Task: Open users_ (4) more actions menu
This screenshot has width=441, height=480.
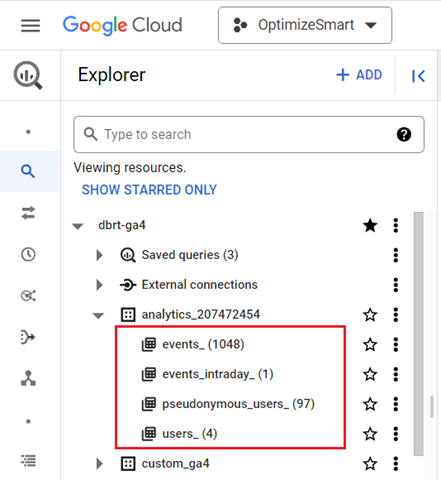Action: tap(396, 434)
